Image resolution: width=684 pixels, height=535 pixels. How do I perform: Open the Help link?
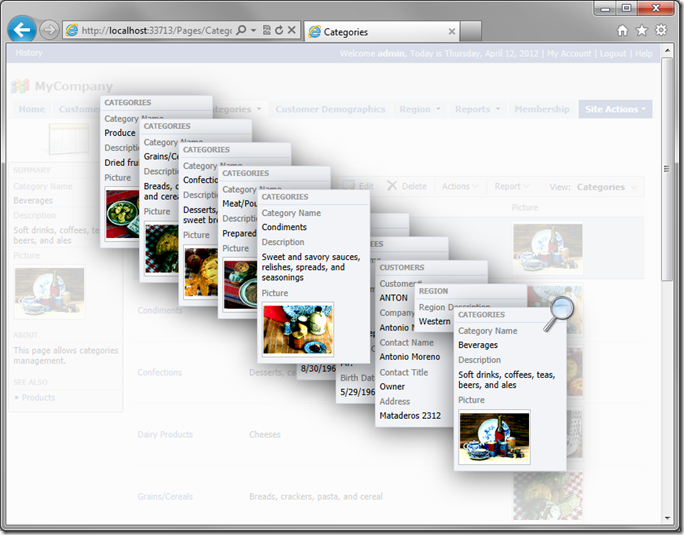(x=643, y=53)
